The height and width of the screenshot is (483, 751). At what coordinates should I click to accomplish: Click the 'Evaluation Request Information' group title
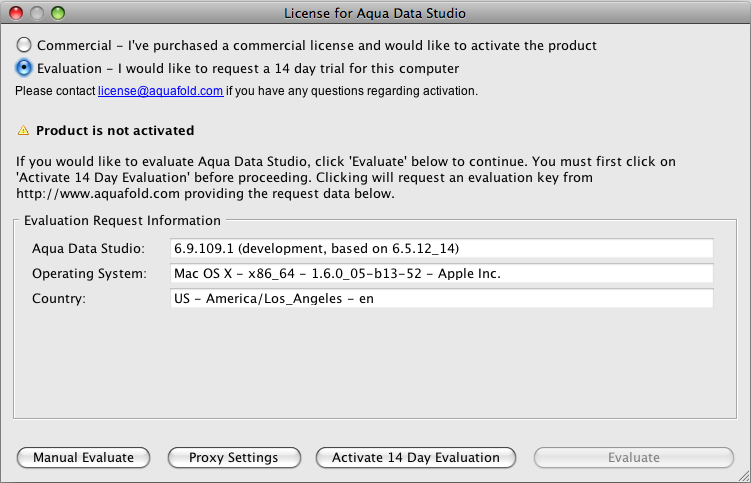(122, 220)
